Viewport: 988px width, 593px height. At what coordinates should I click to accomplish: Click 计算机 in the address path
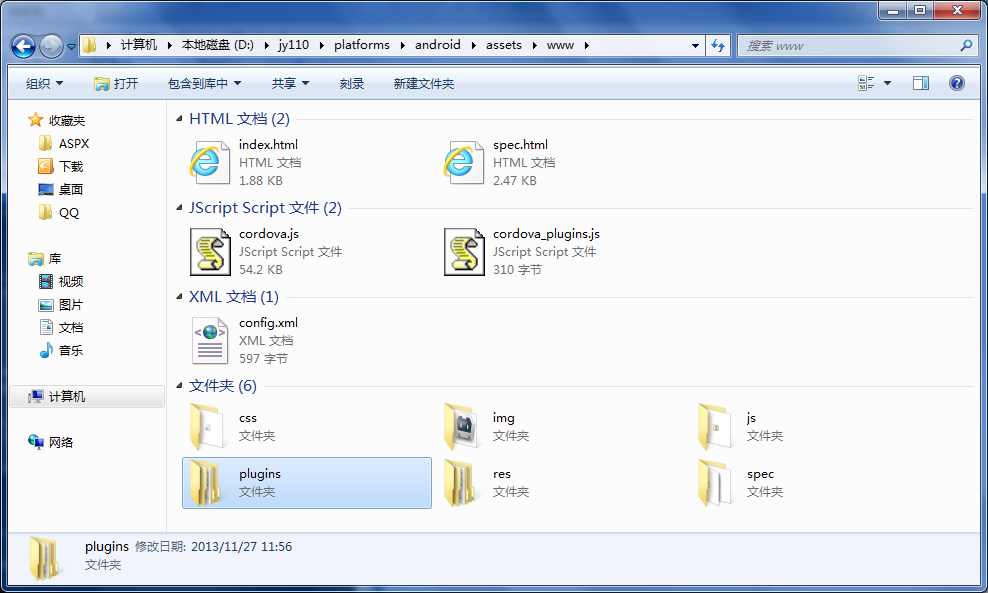click(x=139, y=45)
